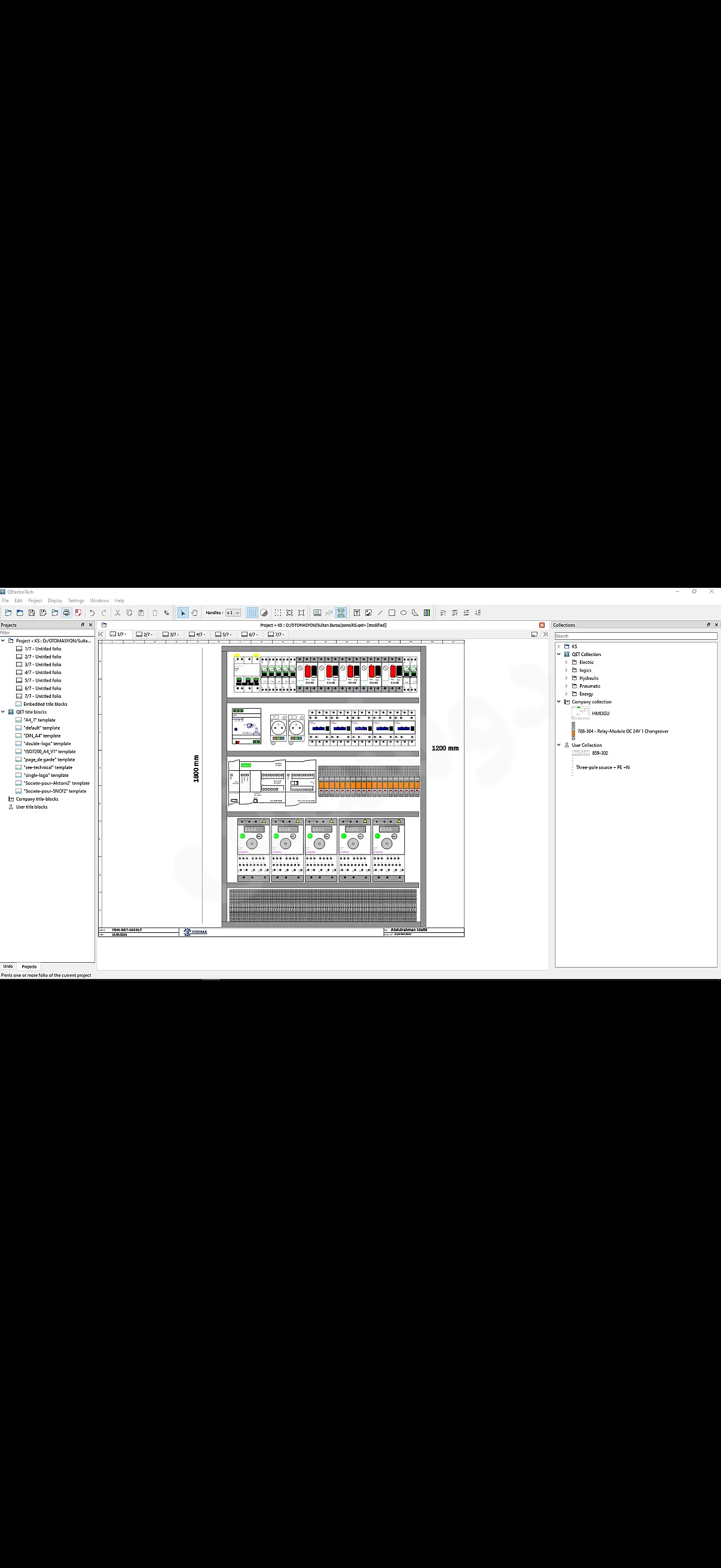Collapse the QET title blocks node

[x=3, y=712]
